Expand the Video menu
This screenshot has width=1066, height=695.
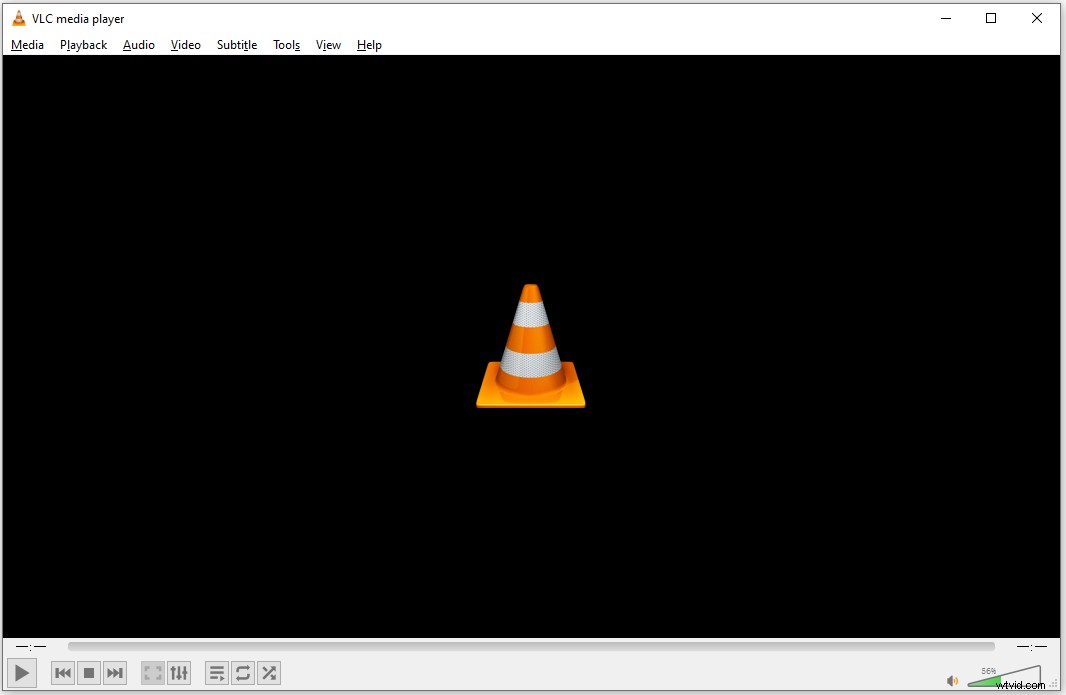tap(185, 45)
